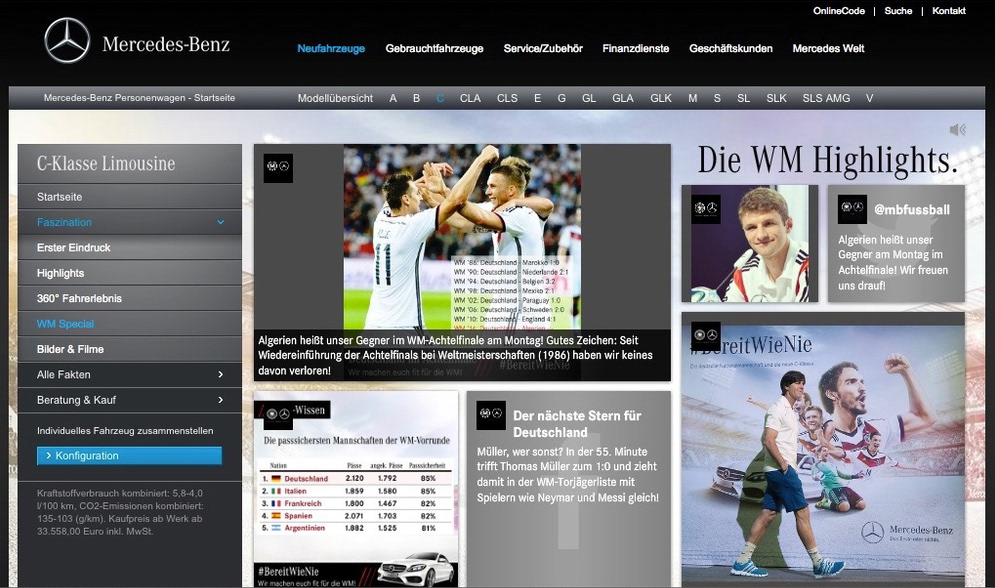The image size is (995, 588).
Task: Open Der nächste Stern für Deutschland card
Action: click(x=569, y=489)
